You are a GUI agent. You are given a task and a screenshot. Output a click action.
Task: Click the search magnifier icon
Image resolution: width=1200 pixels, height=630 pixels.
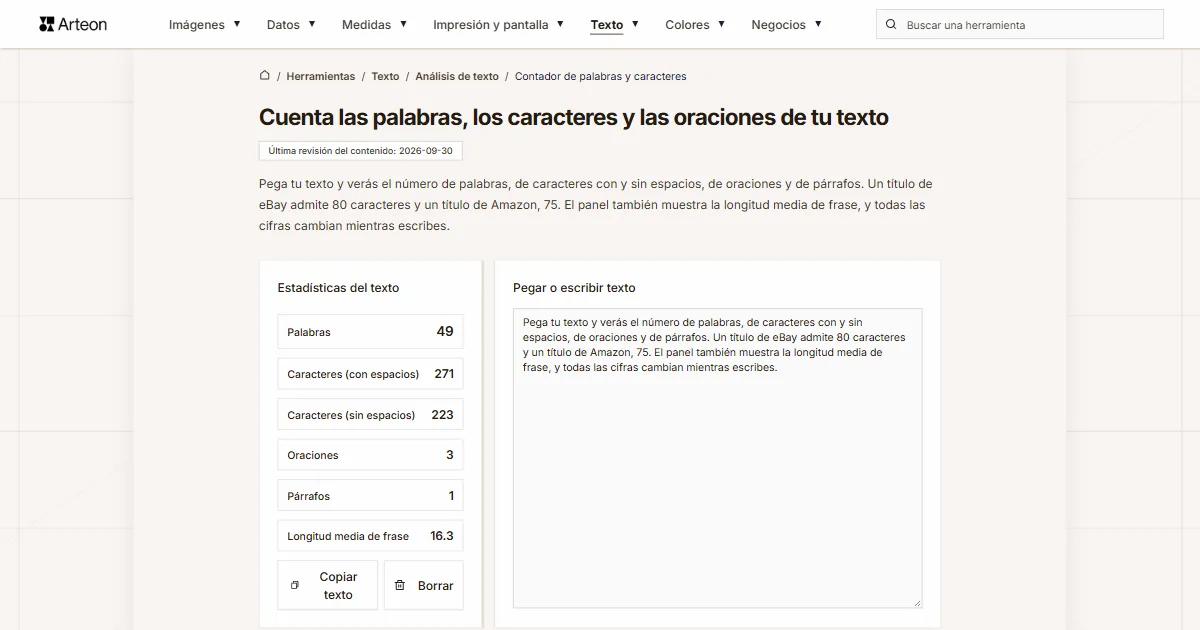click(891, 24)
